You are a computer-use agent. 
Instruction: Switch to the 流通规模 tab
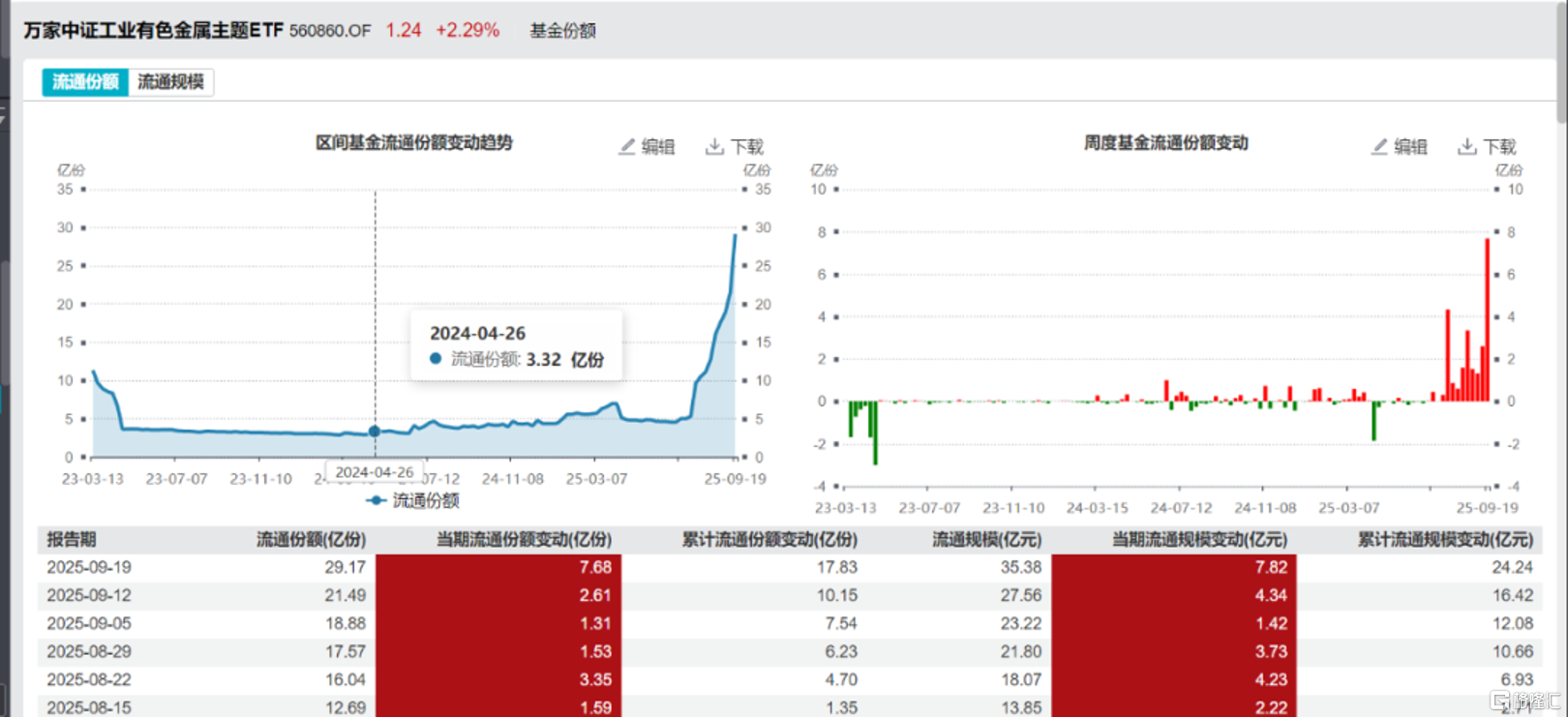(x=170, y=82)
